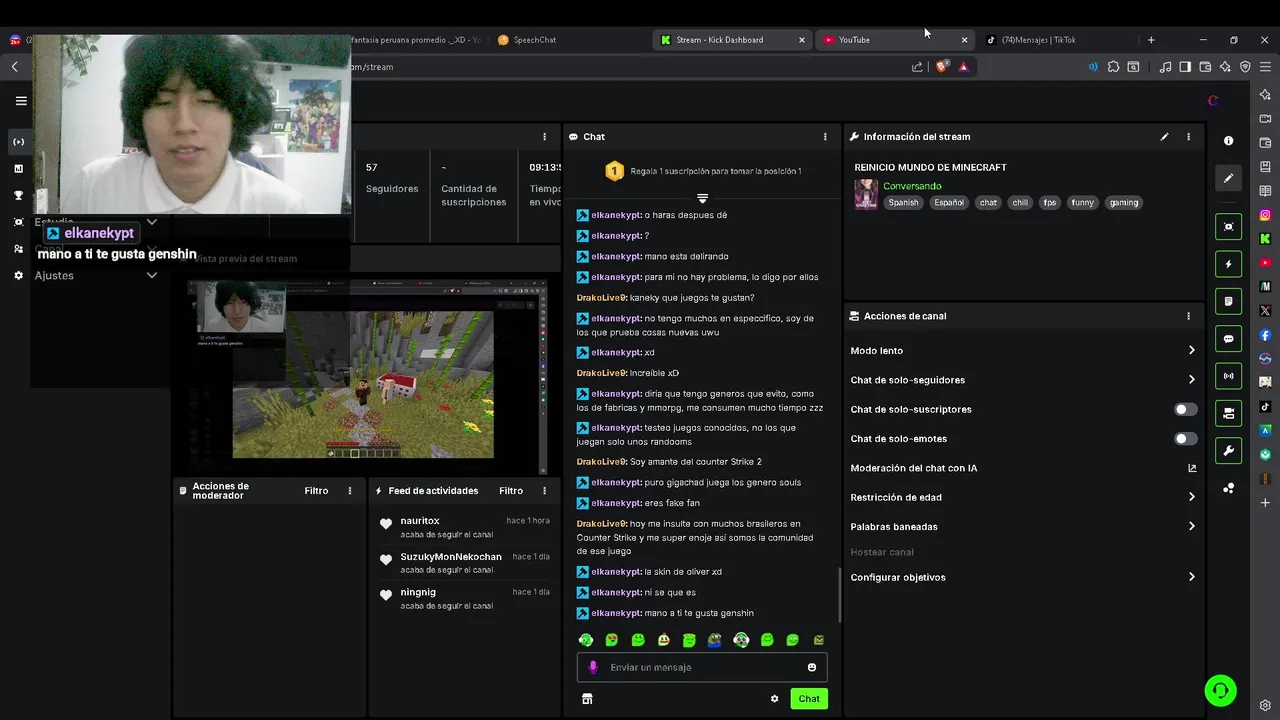The width and height of the screenshot is (1280, 720).
Task: Send message with the green Chat button
Action: (x=809, y=699)
